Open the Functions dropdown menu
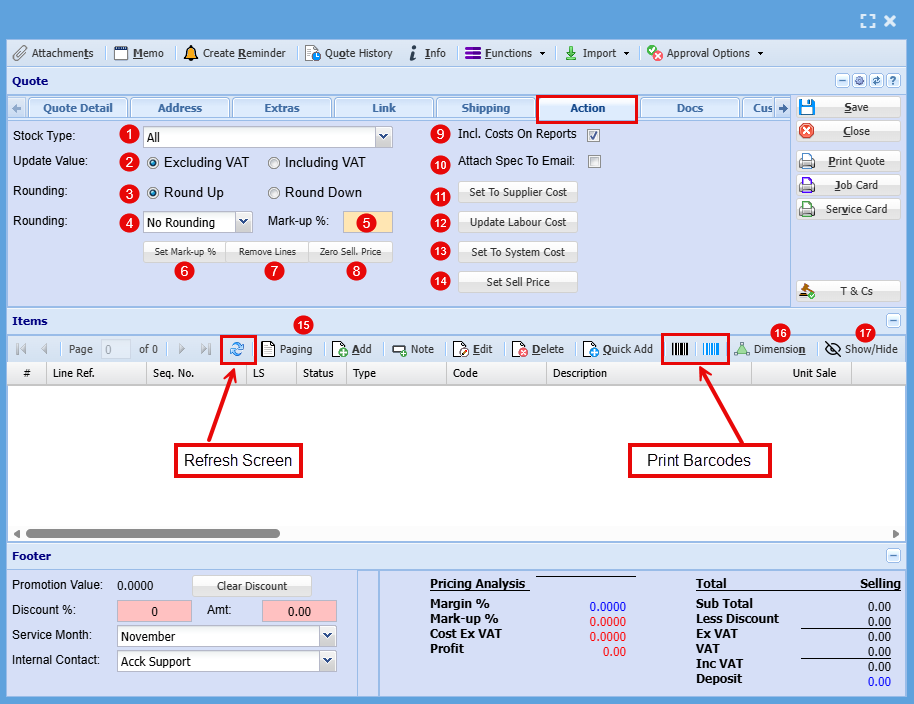914x704 pixels. coord(505,53)
